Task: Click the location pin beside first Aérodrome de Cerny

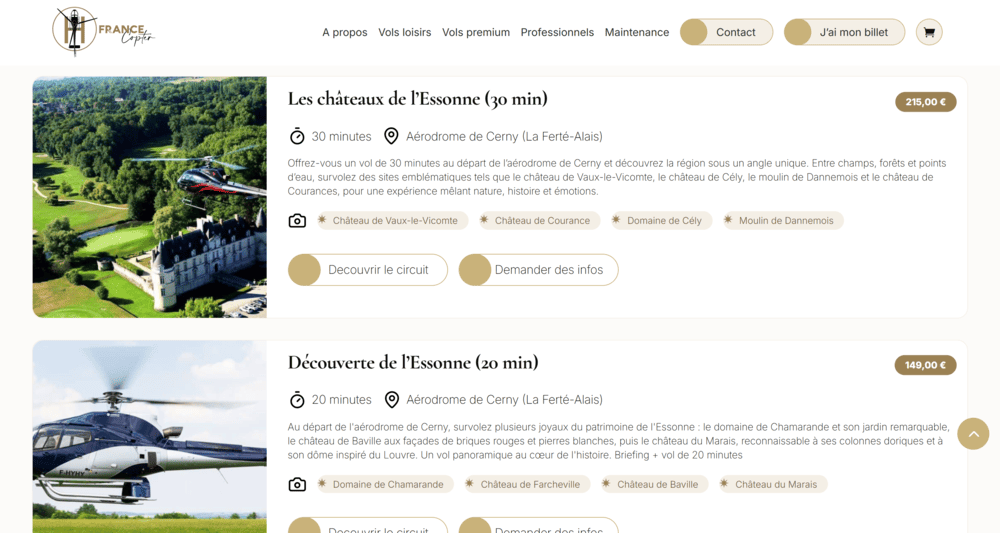Action: [391, 136]
